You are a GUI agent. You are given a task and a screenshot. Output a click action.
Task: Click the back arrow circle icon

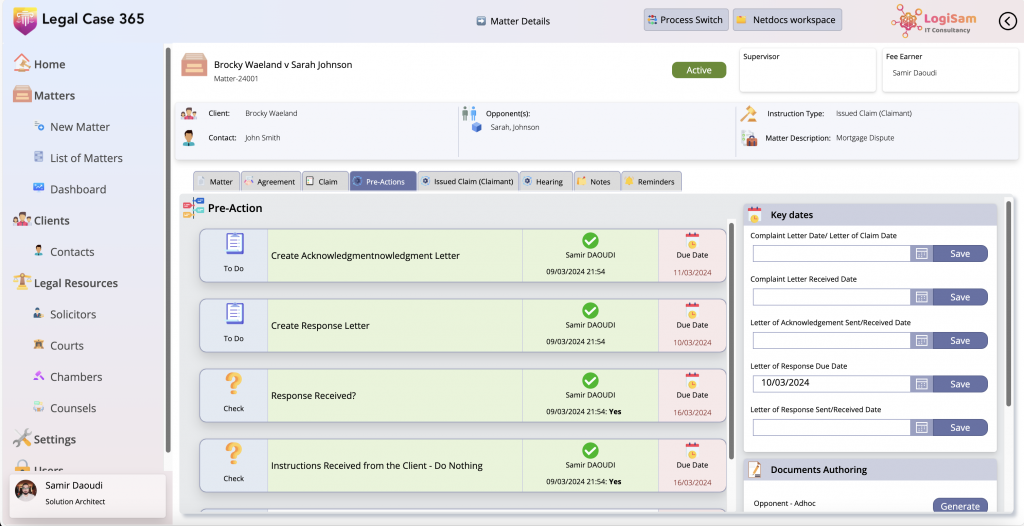1007,21
